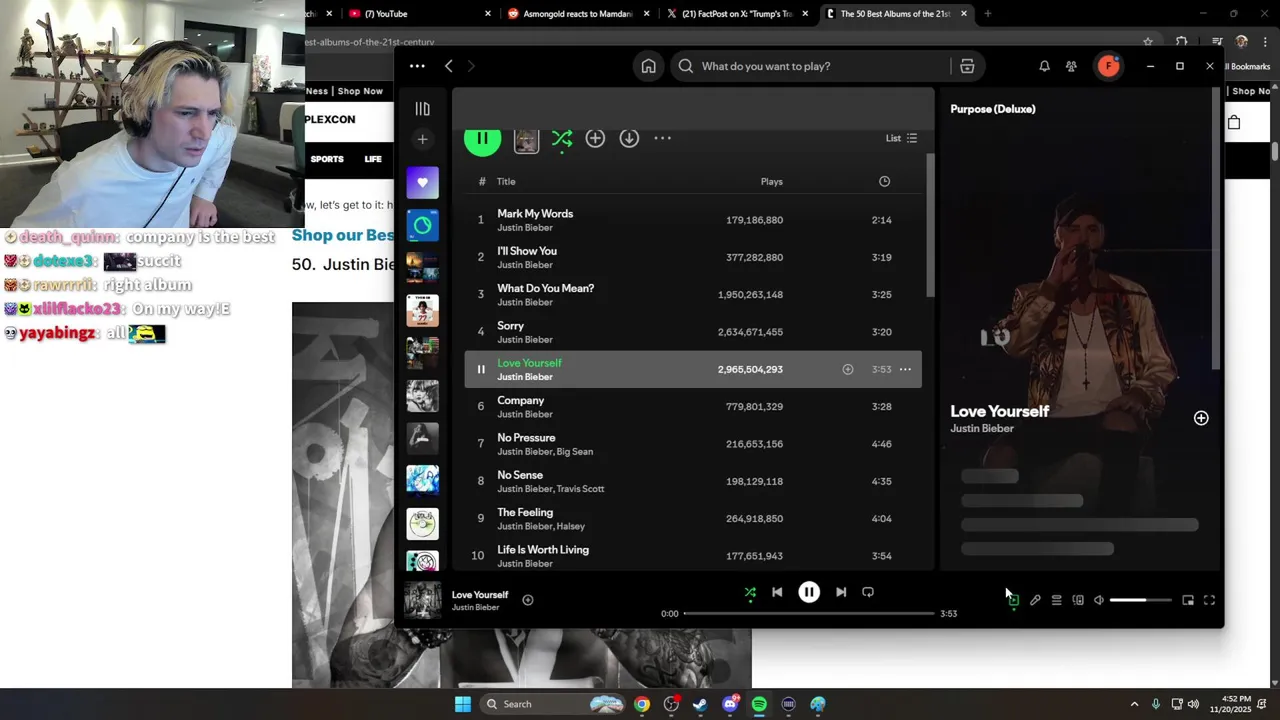1280x720 pixels.
Task: Open Chrome from the Windows taskbar
Action: pyautogui.click(x=642, y=704)
